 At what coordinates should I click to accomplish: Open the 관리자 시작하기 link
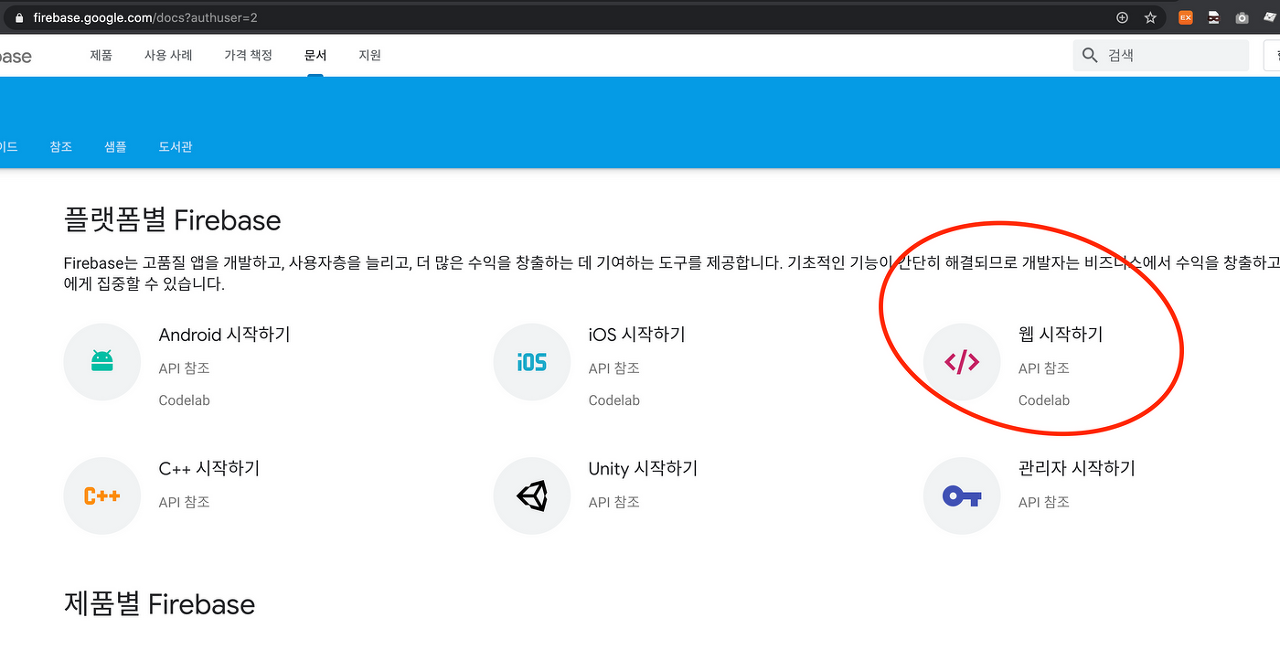click(x=1077, y=469)
